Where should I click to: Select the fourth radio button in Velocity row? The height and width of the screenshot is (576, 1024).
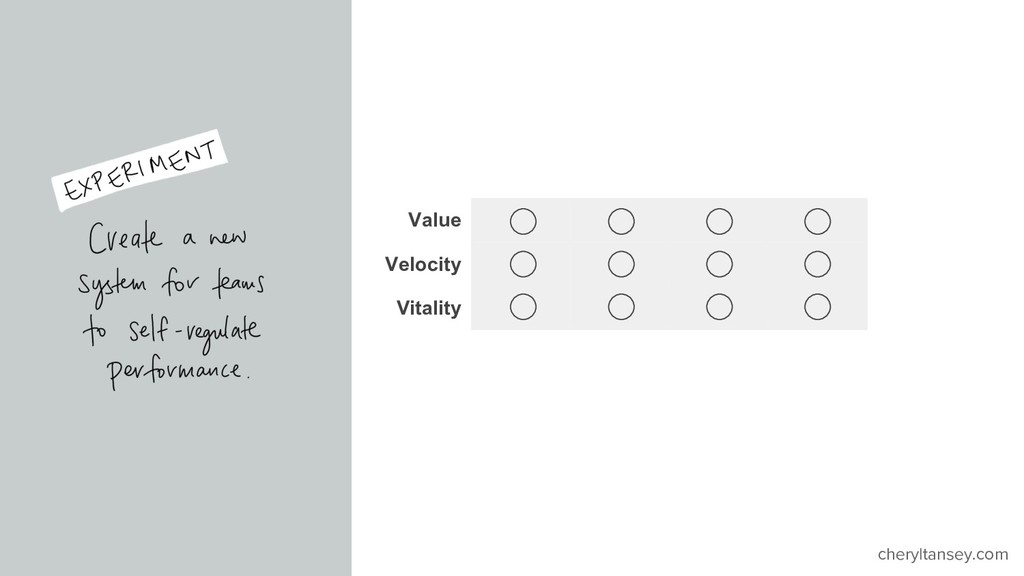[x=818, y=264]
